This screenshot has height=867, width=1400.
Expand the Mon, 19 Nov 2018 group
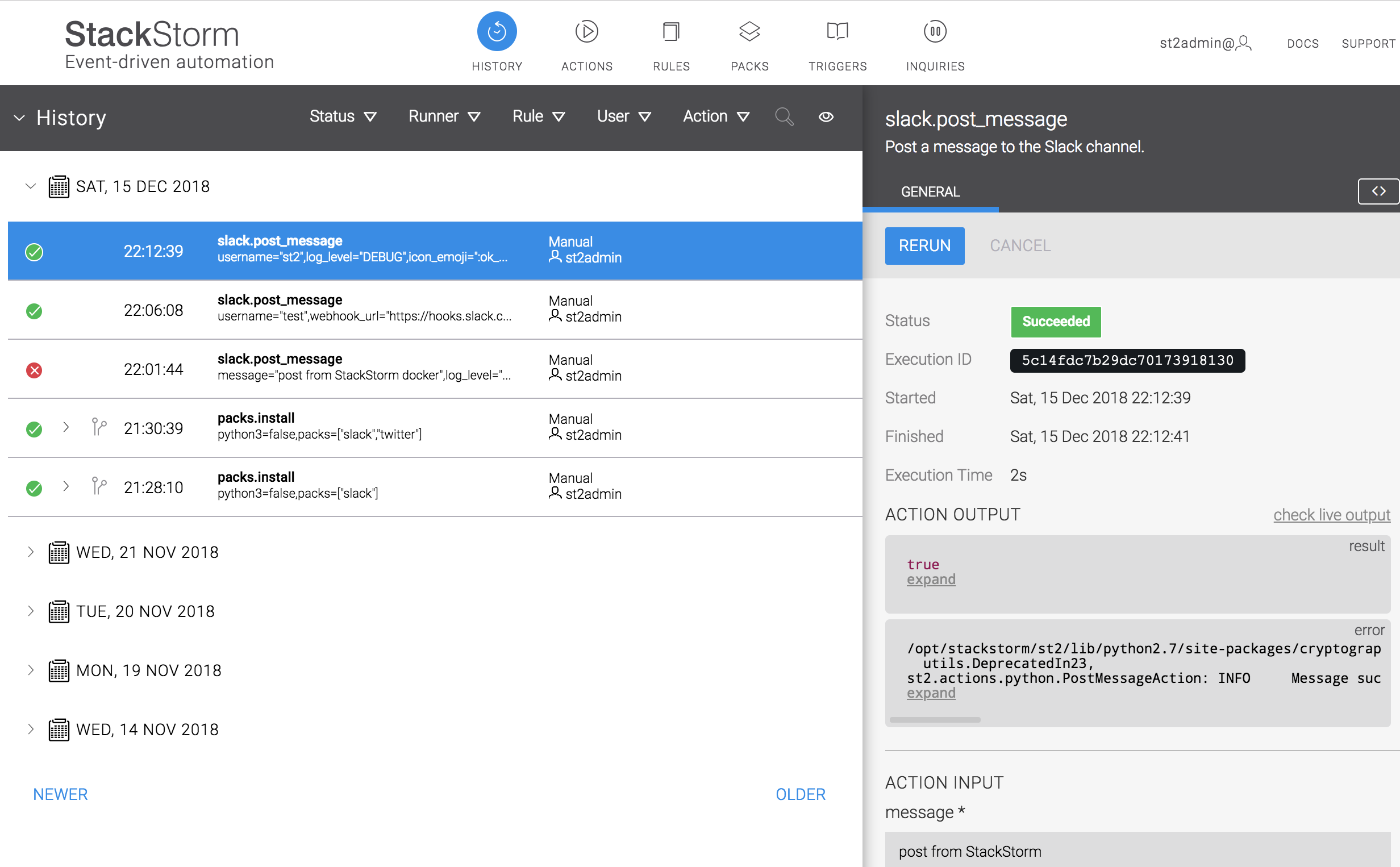point(31,670)
